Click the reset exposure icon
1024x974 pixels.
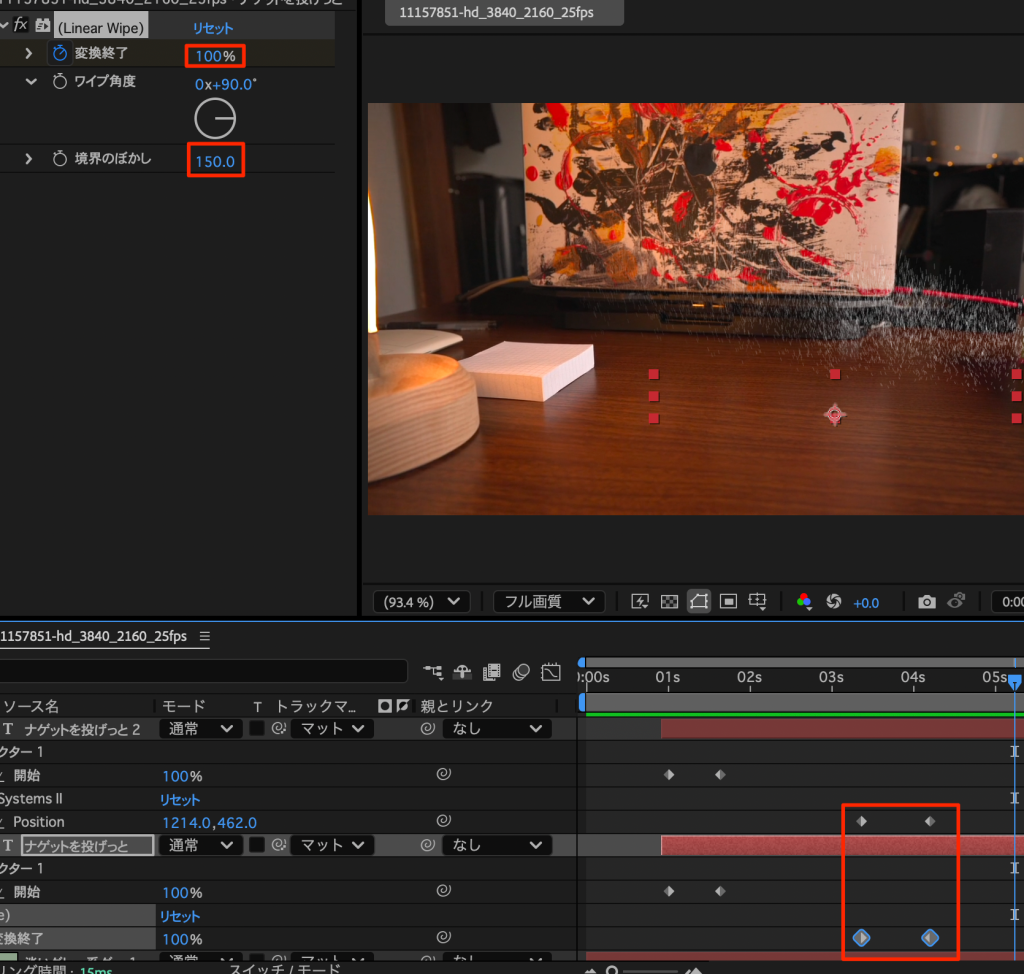(834, 602)
